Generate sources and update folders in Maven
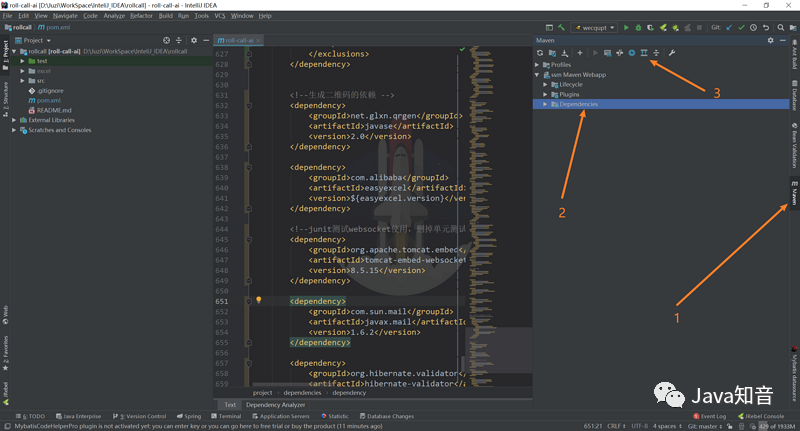 tap(552, 53)
